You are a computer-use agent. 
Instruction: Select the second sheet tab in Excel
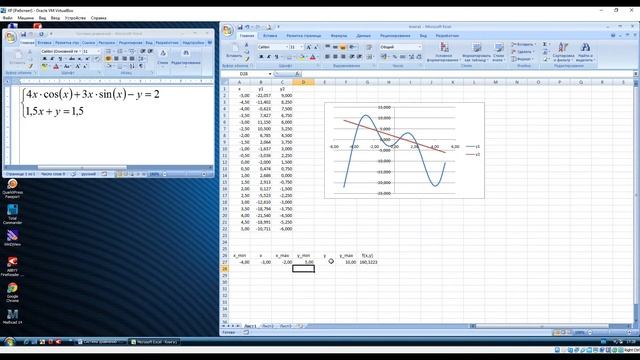pyautogui.click(x=267, y=326)
